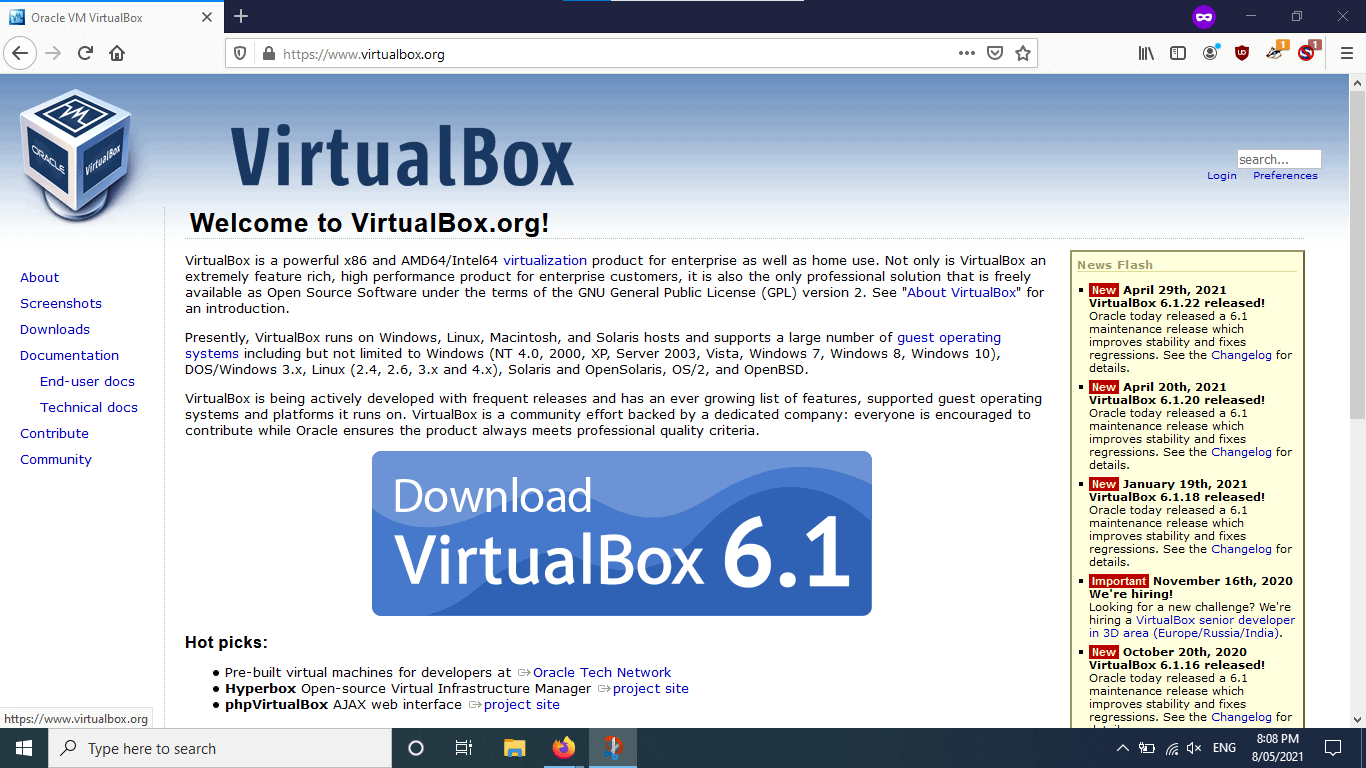Close the Oracle VM VirtualBox tab

pyautogui.click(x=207, y=17)
